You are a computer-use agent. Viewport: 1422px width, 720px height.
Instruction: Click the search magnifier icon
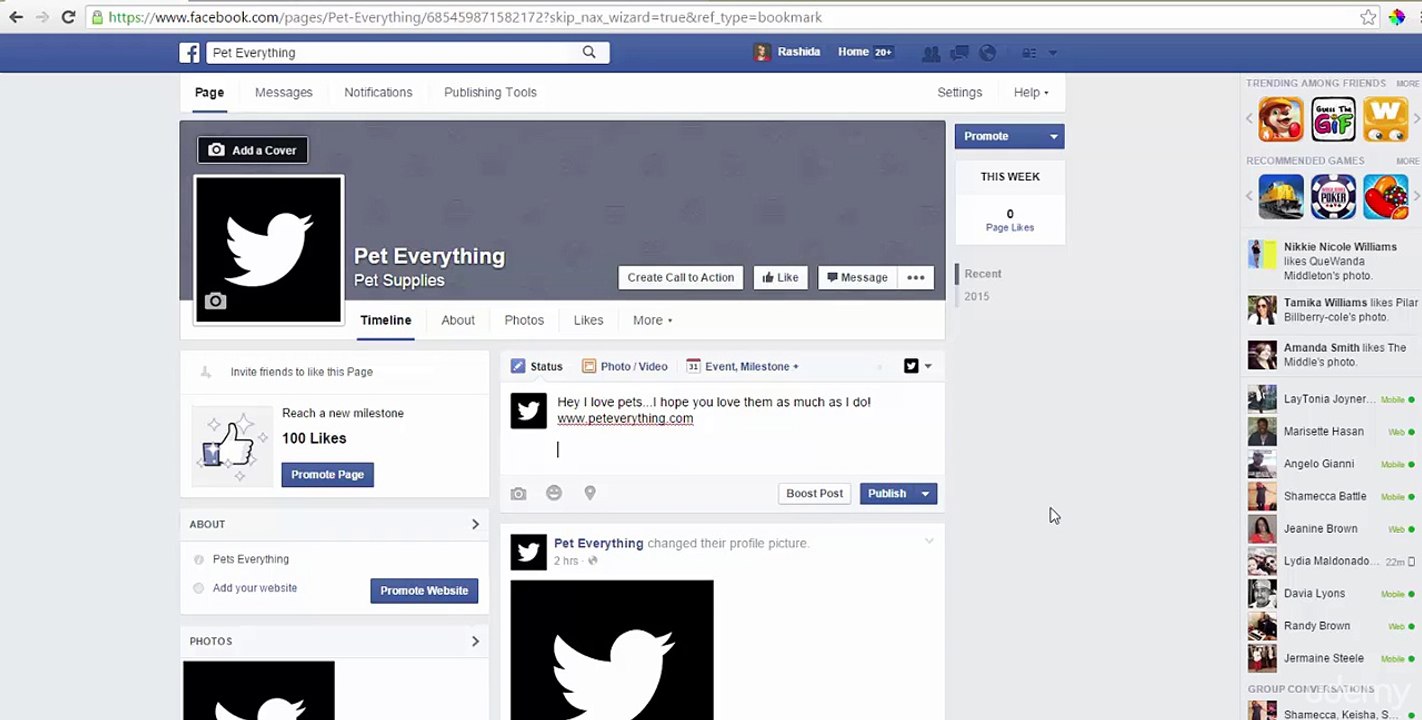589,52
